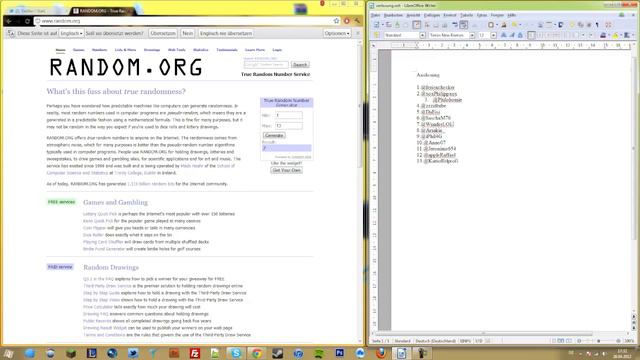
Task: Click the Windows Start button
Action: click(8, 353)
